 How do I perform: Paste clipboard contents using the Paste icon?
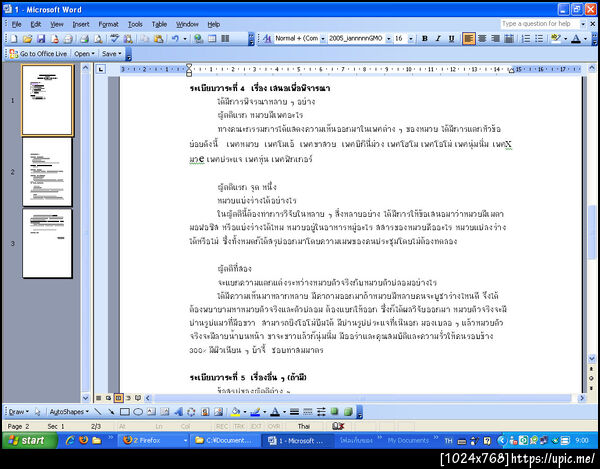click(158, 39)
